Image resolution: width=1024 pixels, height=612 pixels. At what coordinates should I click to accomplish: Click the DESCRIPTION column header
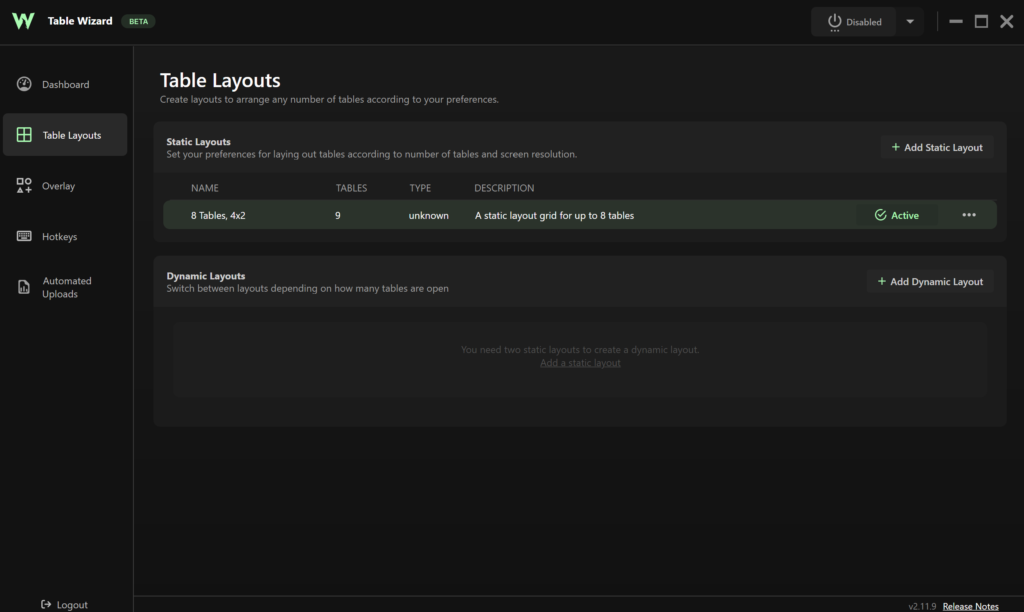(x=504, y=187)
